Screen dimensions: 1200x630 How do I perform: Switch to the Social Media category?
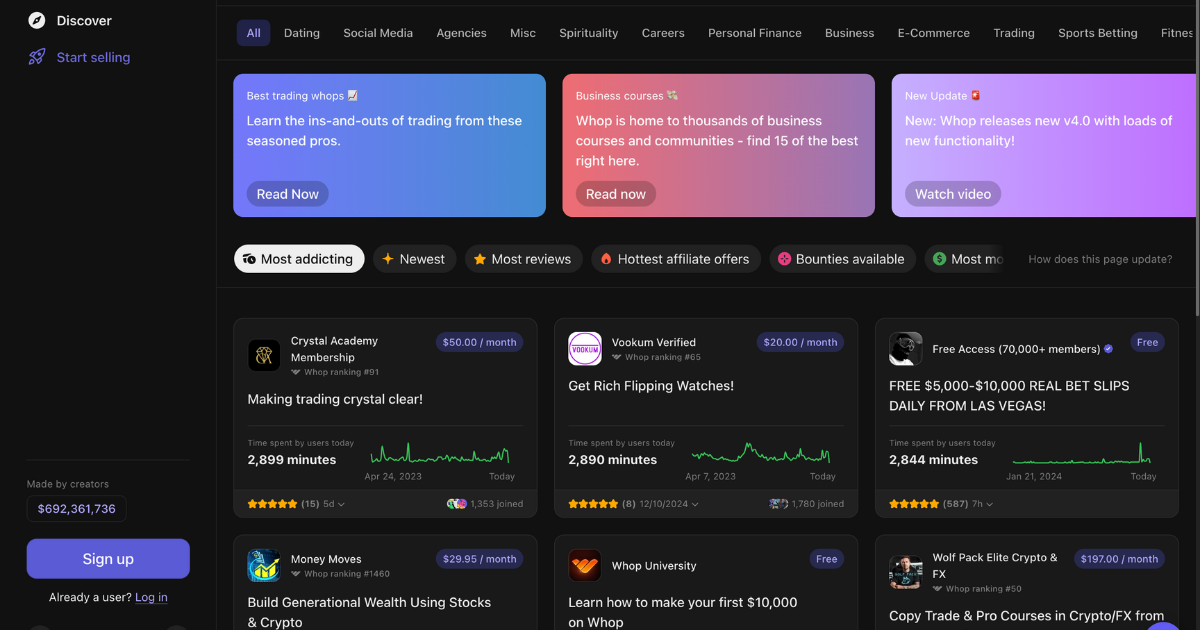[378, 33]
